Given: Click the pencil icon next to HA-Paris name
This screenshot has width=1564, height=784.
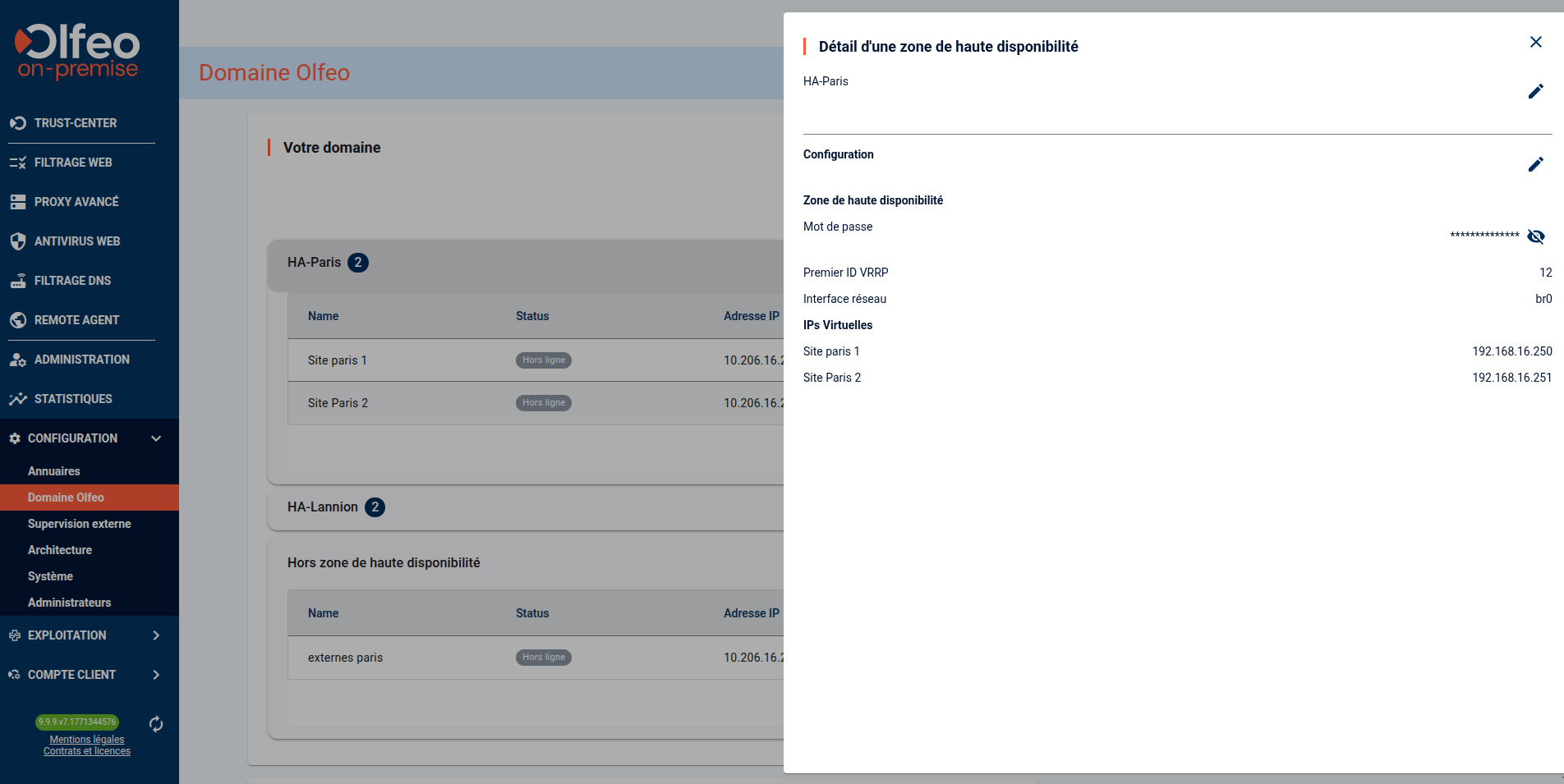Looking at the screenshot, I should (1535, 91).
